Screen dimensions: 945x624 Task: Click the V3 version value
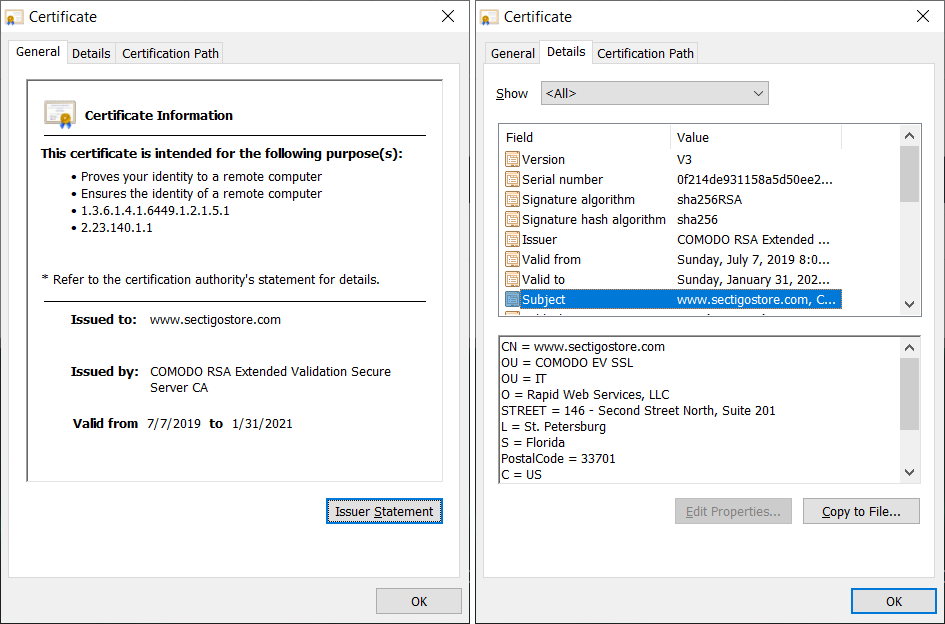click(x=684, y=159)
